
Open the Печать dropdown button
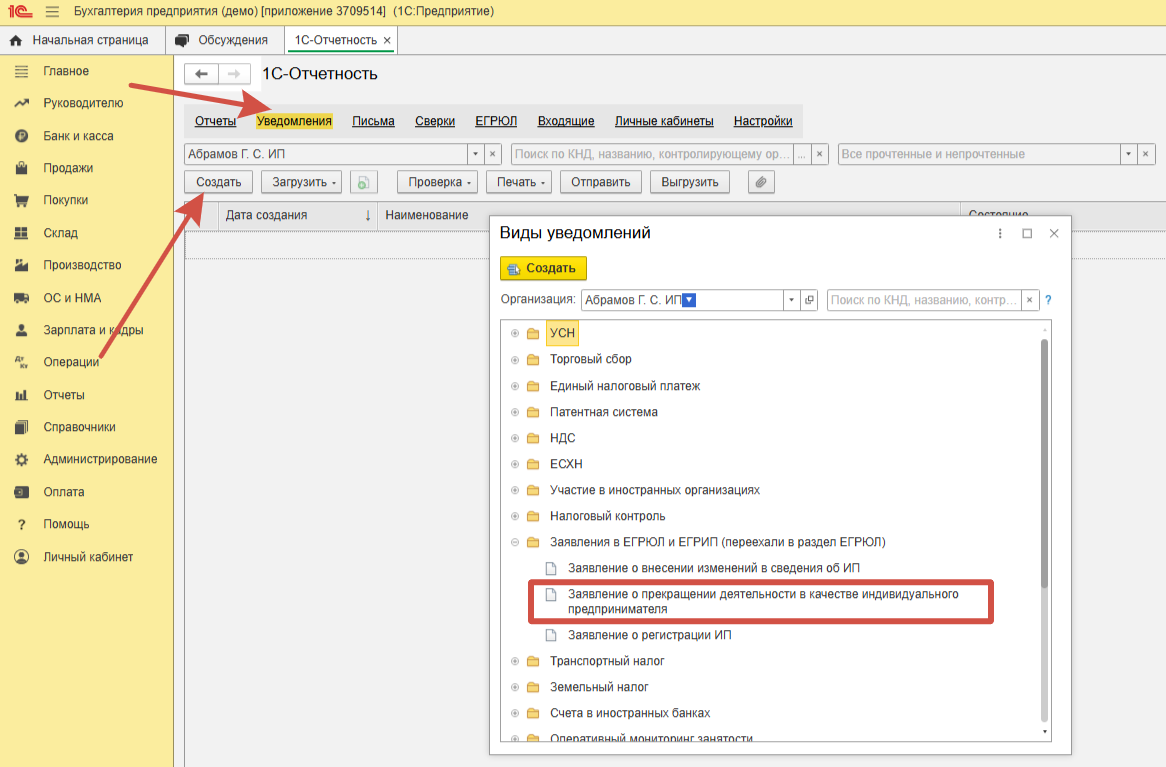(x=518, y=182)
